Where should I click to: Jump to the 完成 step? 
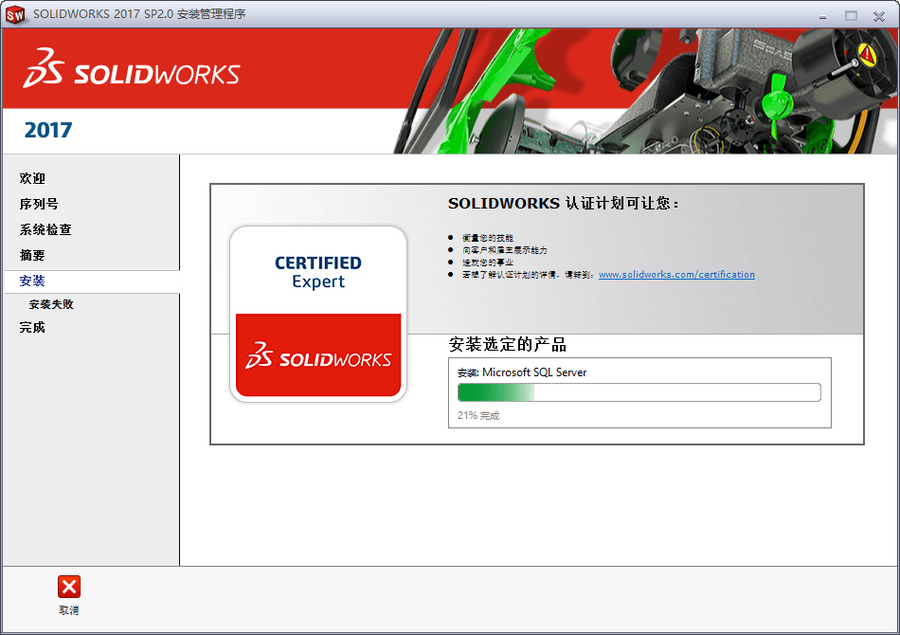(x=32, y=328)
